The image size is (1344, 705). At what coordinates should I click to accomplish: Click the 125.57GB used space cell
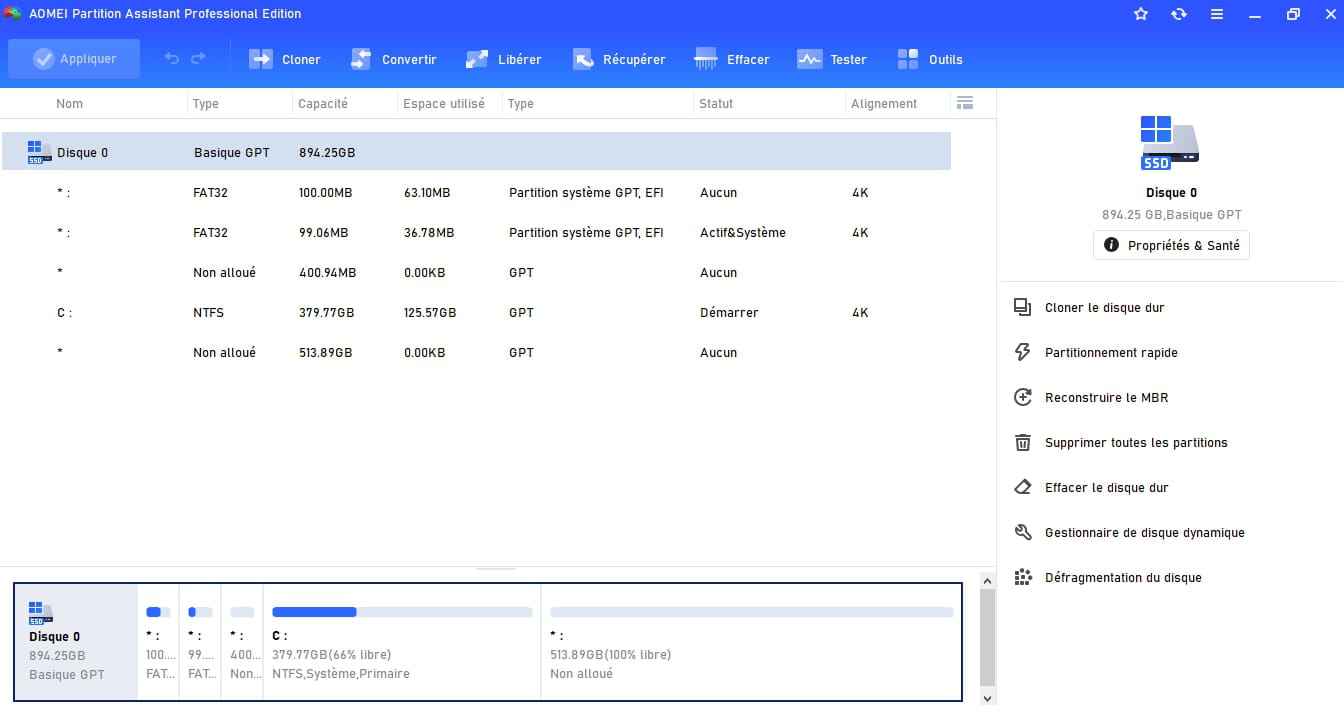430,313
